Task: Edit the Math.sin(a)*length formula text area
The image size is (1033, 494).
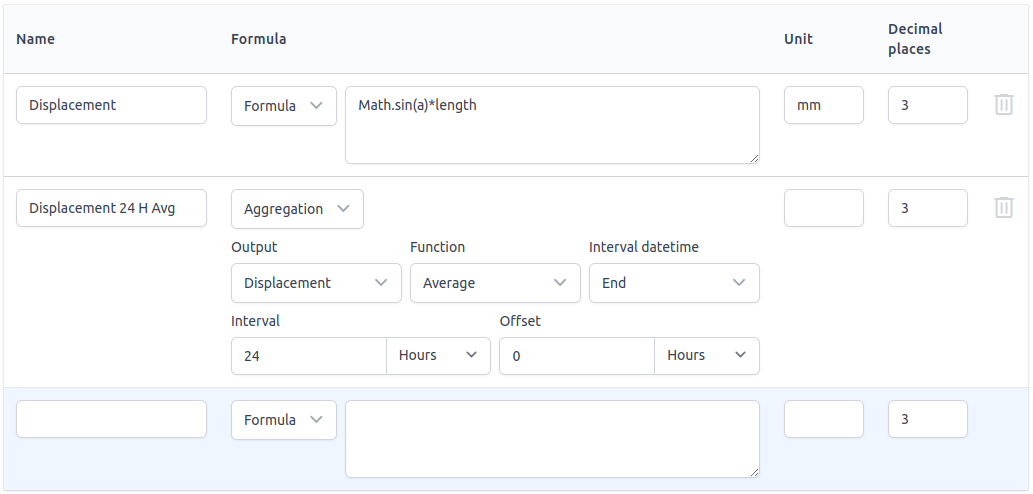Action: click(552, 125)
